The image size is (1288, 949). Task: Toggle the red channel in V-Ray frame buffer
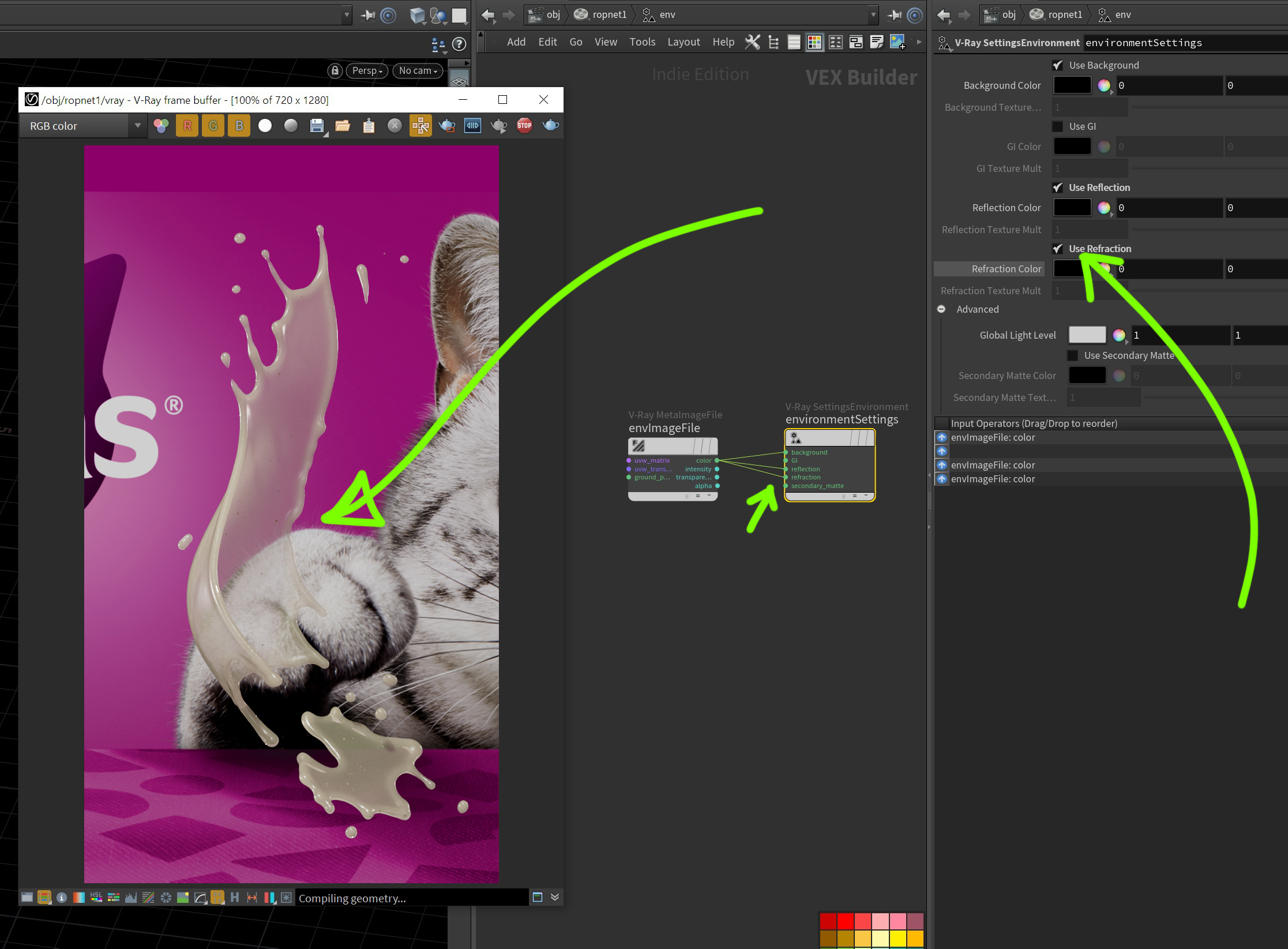(x=187, y=126)
